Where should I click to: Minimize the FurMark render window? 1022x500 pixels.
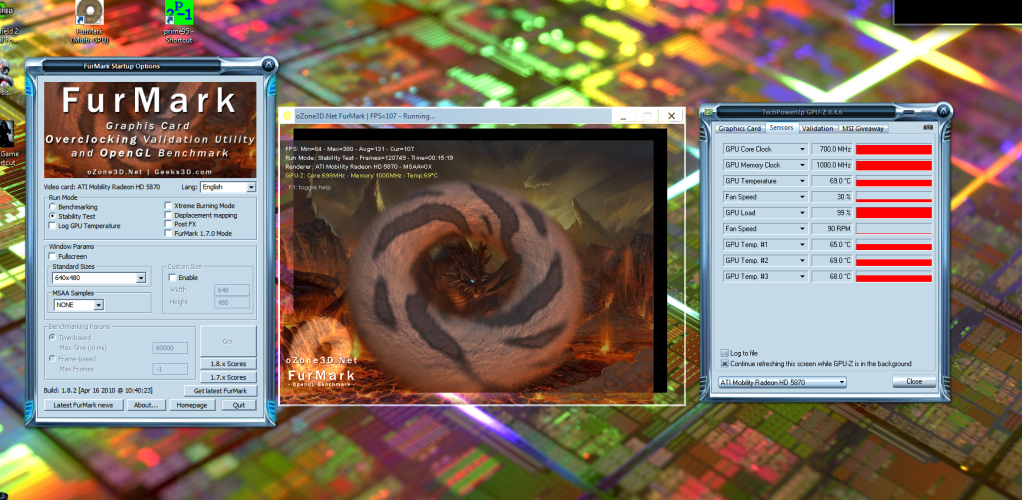[x=623, y=116]
